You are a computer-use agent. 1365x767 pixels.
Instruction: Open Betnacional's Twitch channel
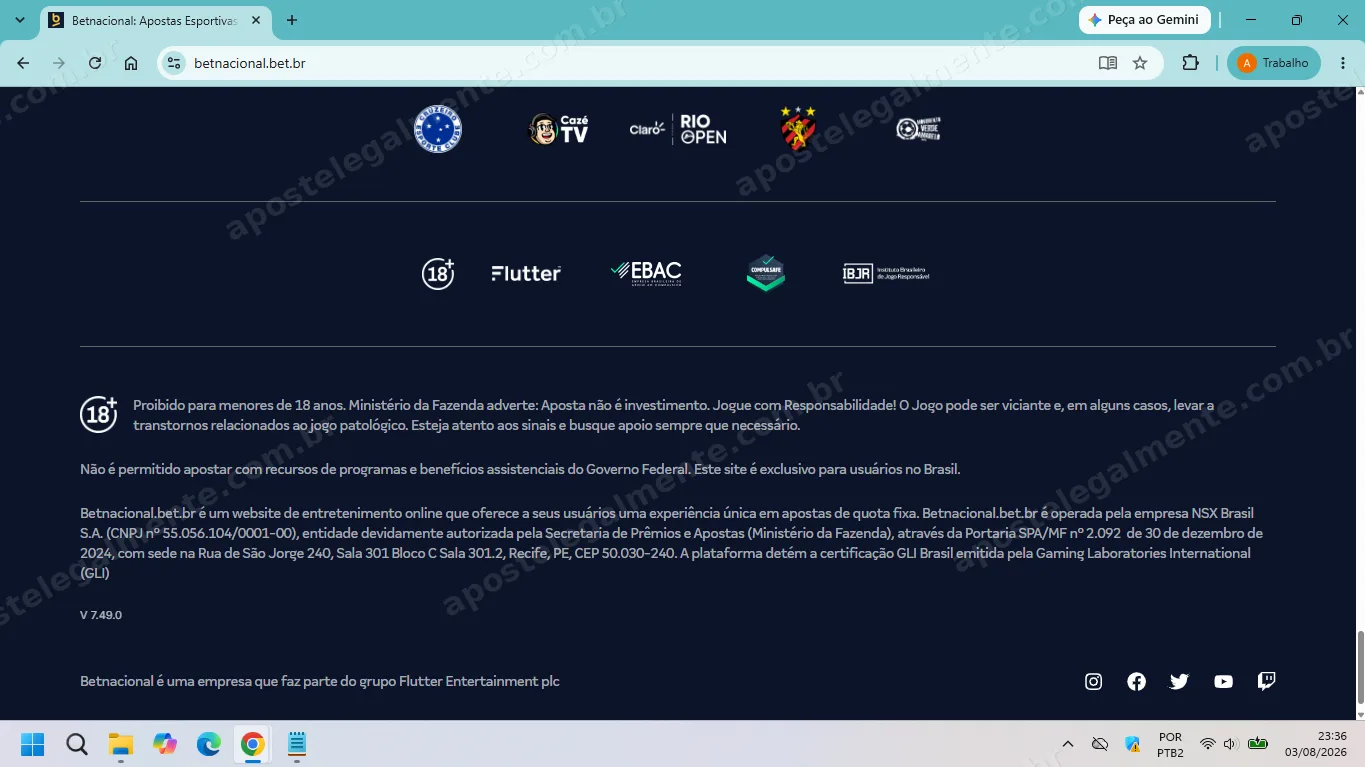click(x=1266, y=681)
